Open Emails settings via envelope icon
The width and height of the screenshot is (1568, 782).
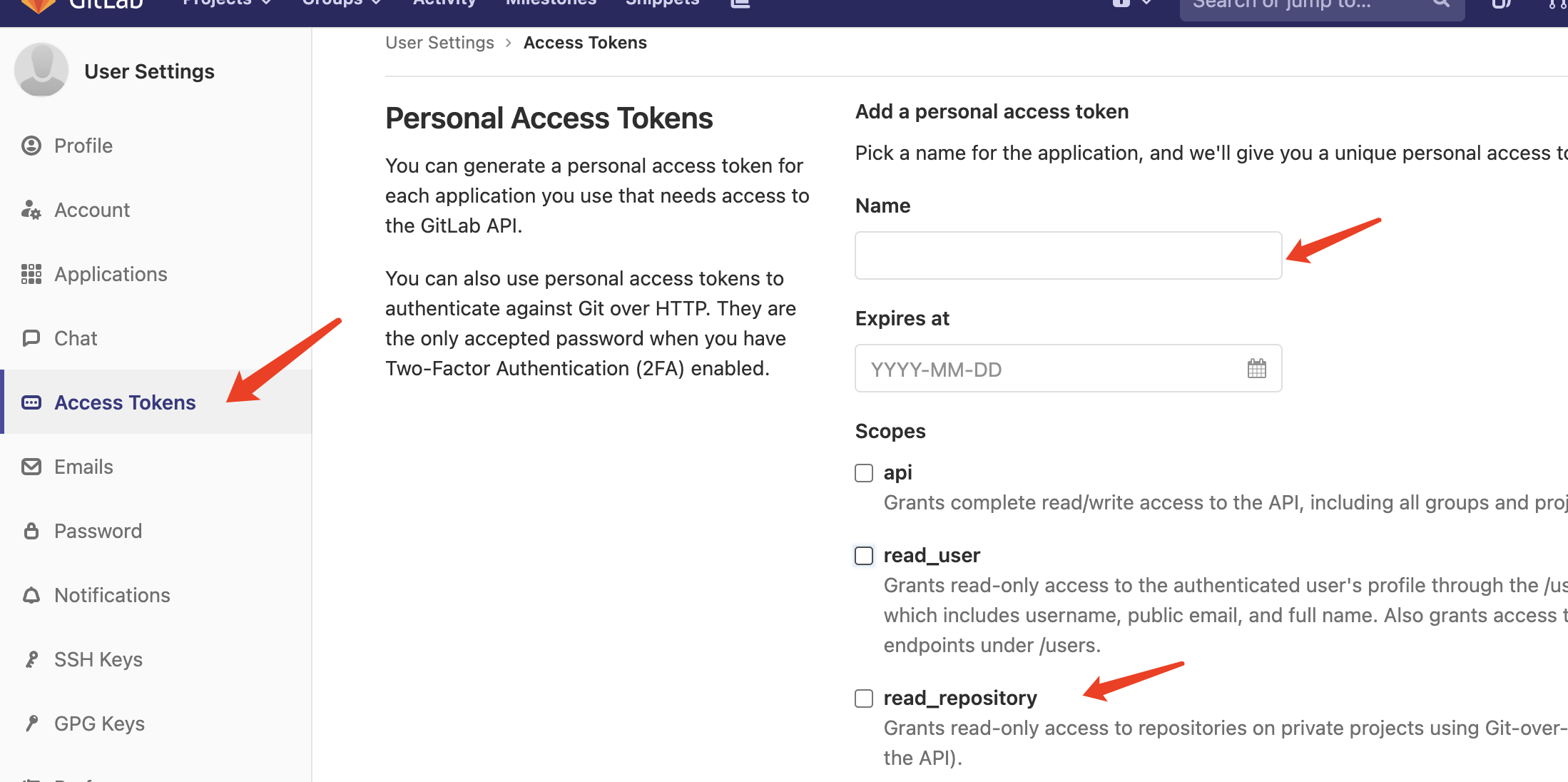pos(31,467)
